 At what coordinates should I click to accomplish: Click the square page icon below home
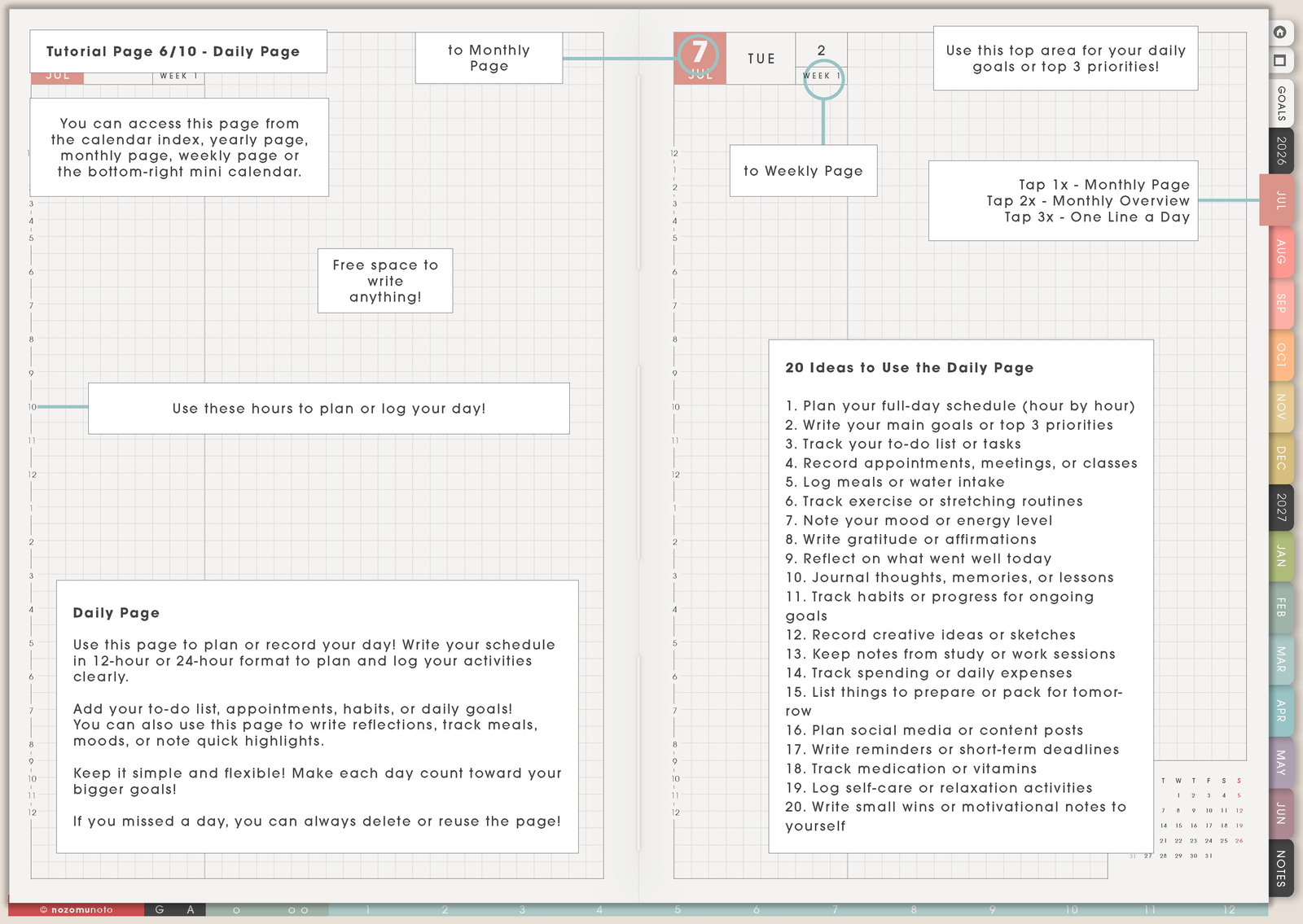1280,61
